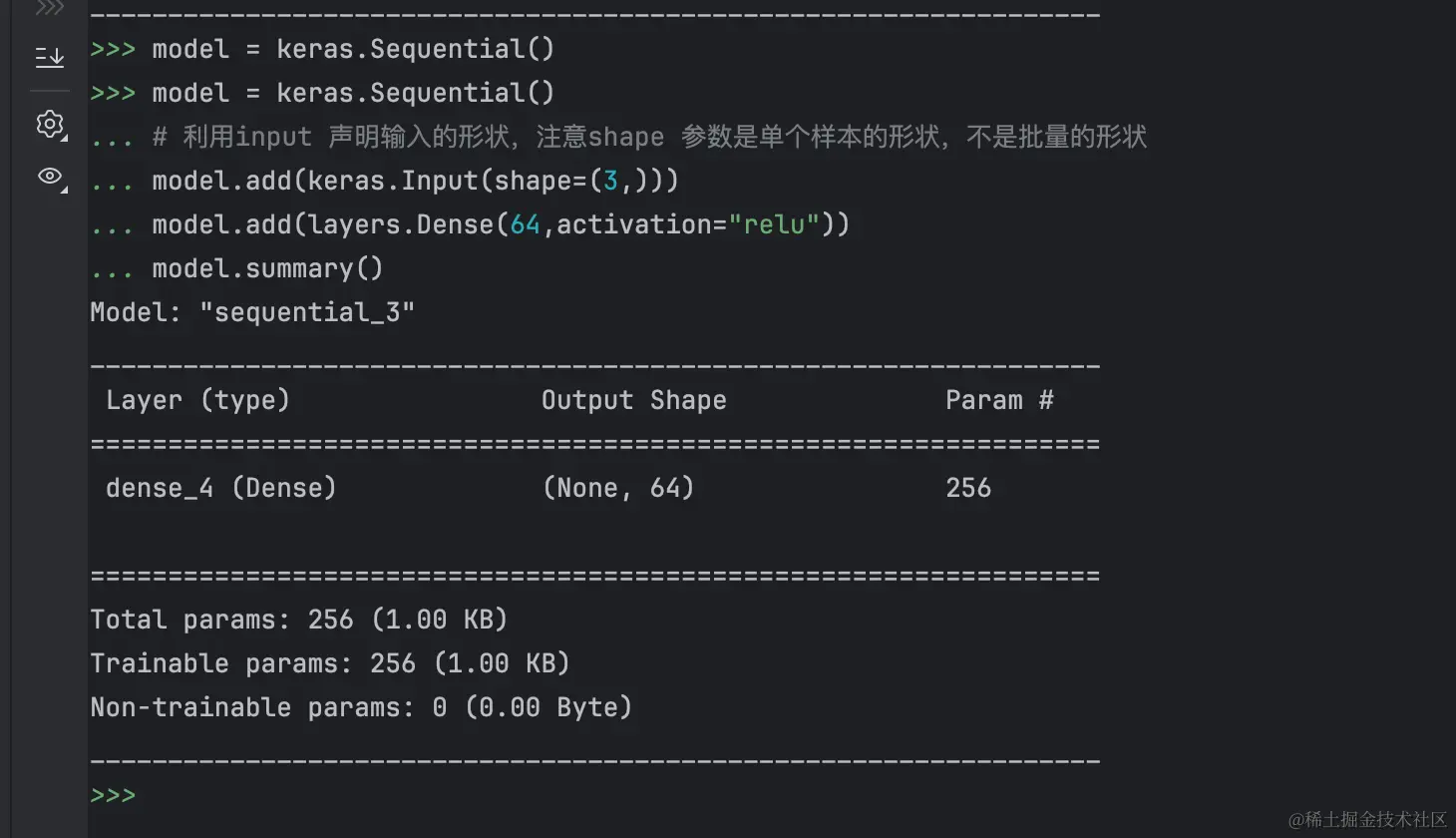Click the (None, 64) output shape value
1456x838 pixels.
click(x=617, y=488)
